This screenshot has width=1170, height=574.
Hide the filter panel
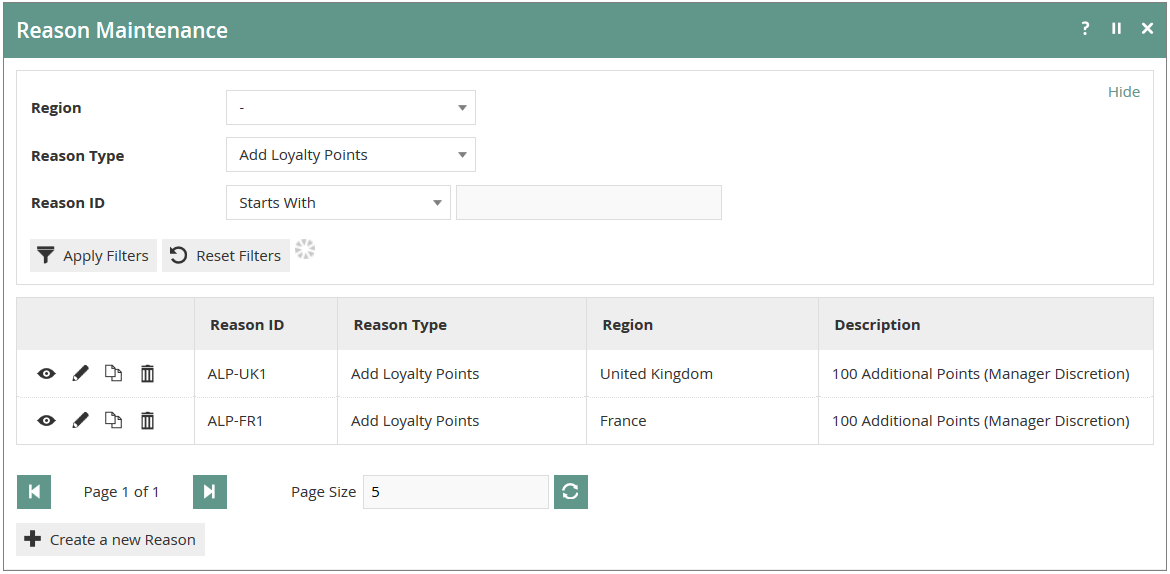point(1124,92)
